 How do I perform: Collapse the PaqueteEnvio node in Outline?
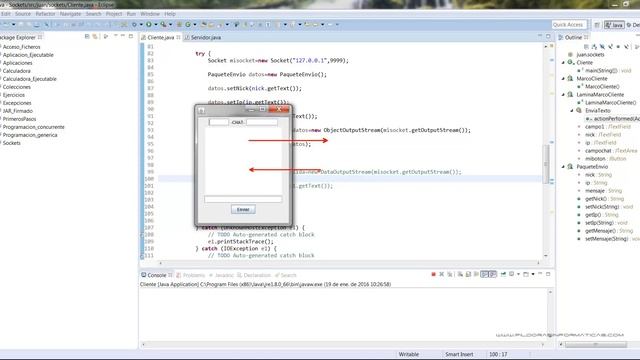pos(563,167)
